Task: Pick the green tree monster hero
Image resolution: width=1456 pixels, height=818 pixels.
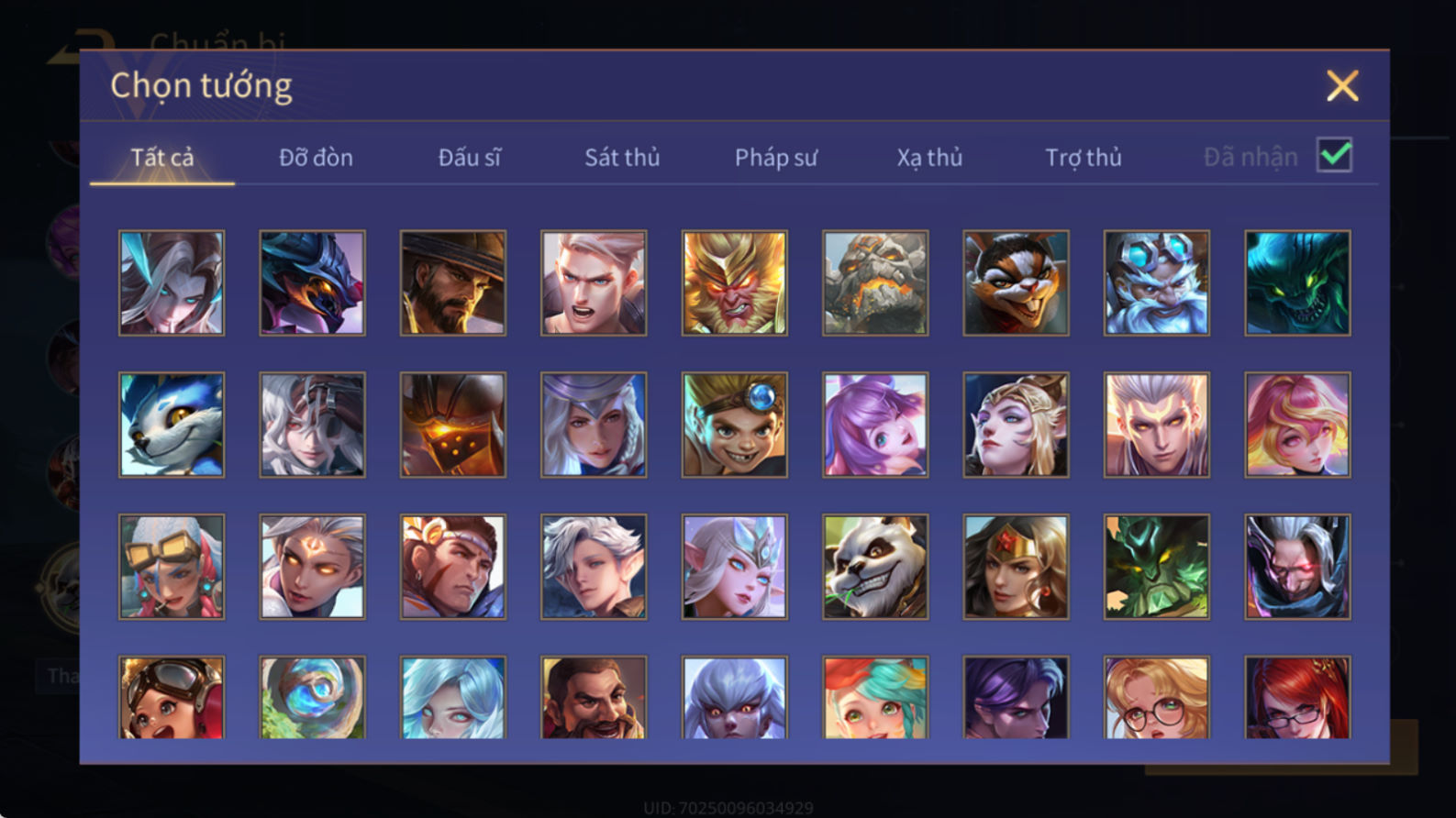Action: point(1157,567)
